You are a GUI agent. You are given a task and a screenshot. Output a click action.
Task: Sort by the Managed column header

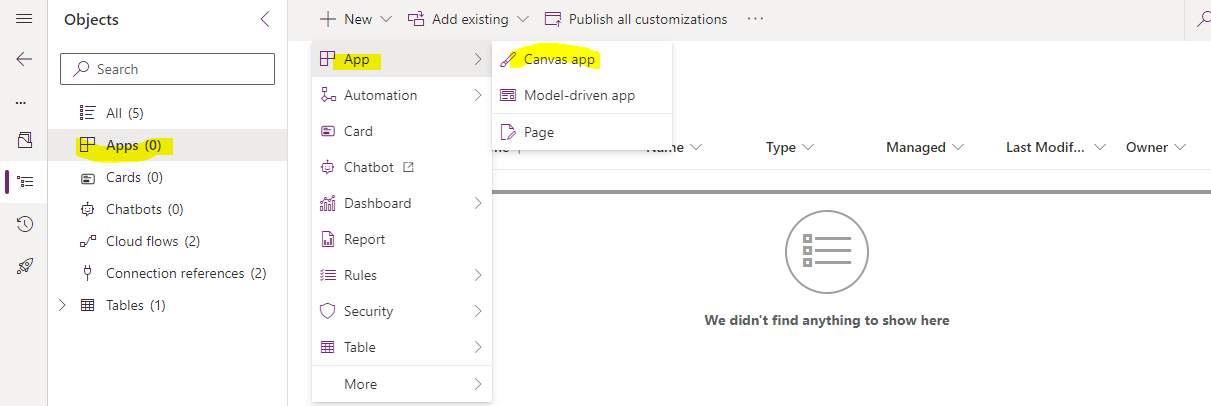[x=925, y=147]
